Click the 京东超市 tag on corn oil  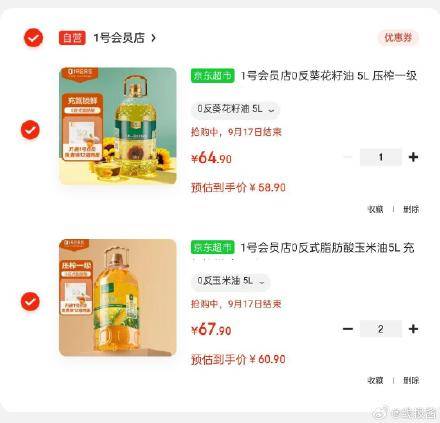(213, 248)
